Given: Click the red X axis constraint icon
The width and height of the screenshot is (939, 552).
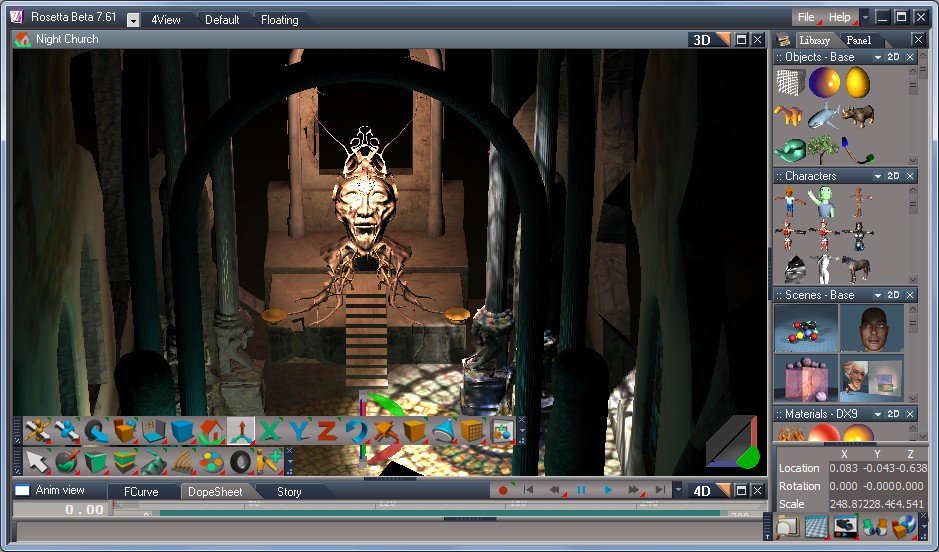Looking at the screenshot, I should [x=269, y=431].
